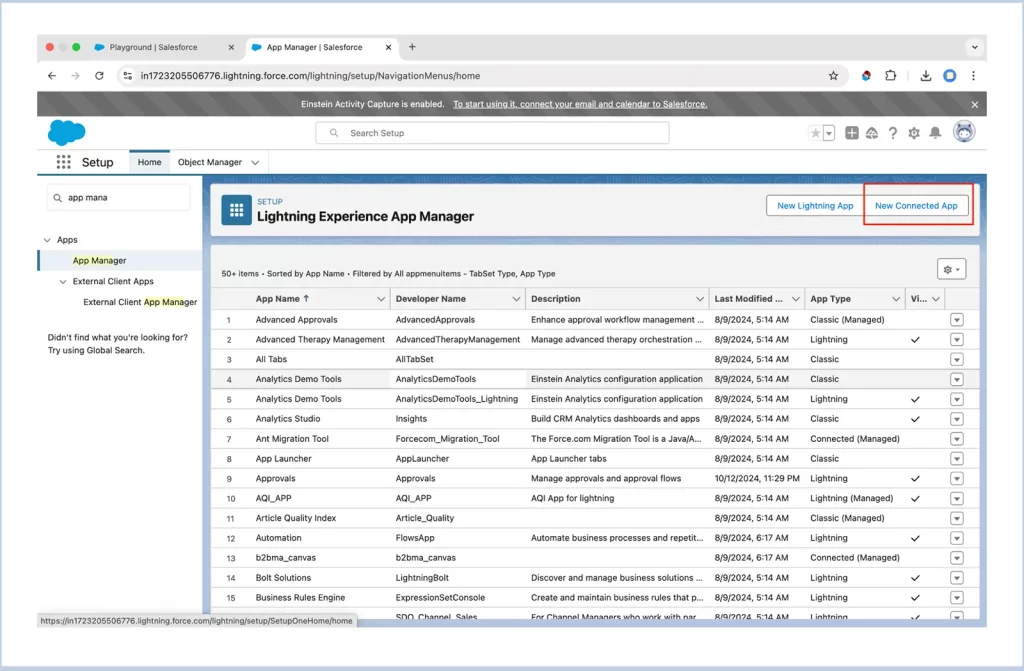
Task: Click the Article Quality Index app name
Action: (x=296, y=518)
